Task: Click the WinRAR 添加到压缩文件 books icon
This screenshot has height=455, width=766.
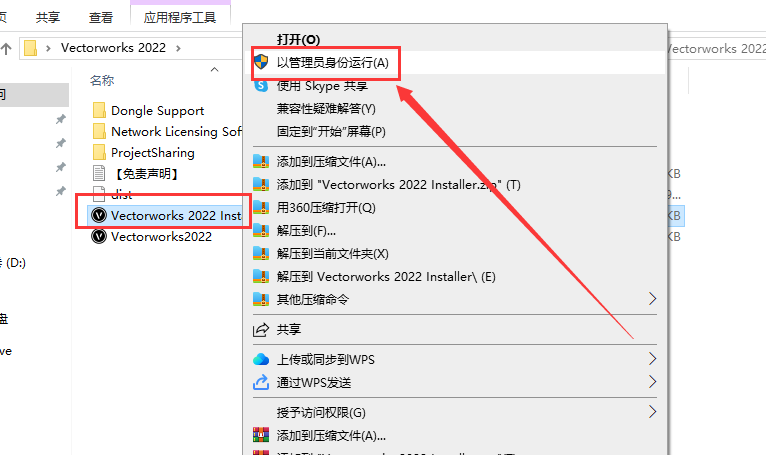Action: [x=261, y=435]
